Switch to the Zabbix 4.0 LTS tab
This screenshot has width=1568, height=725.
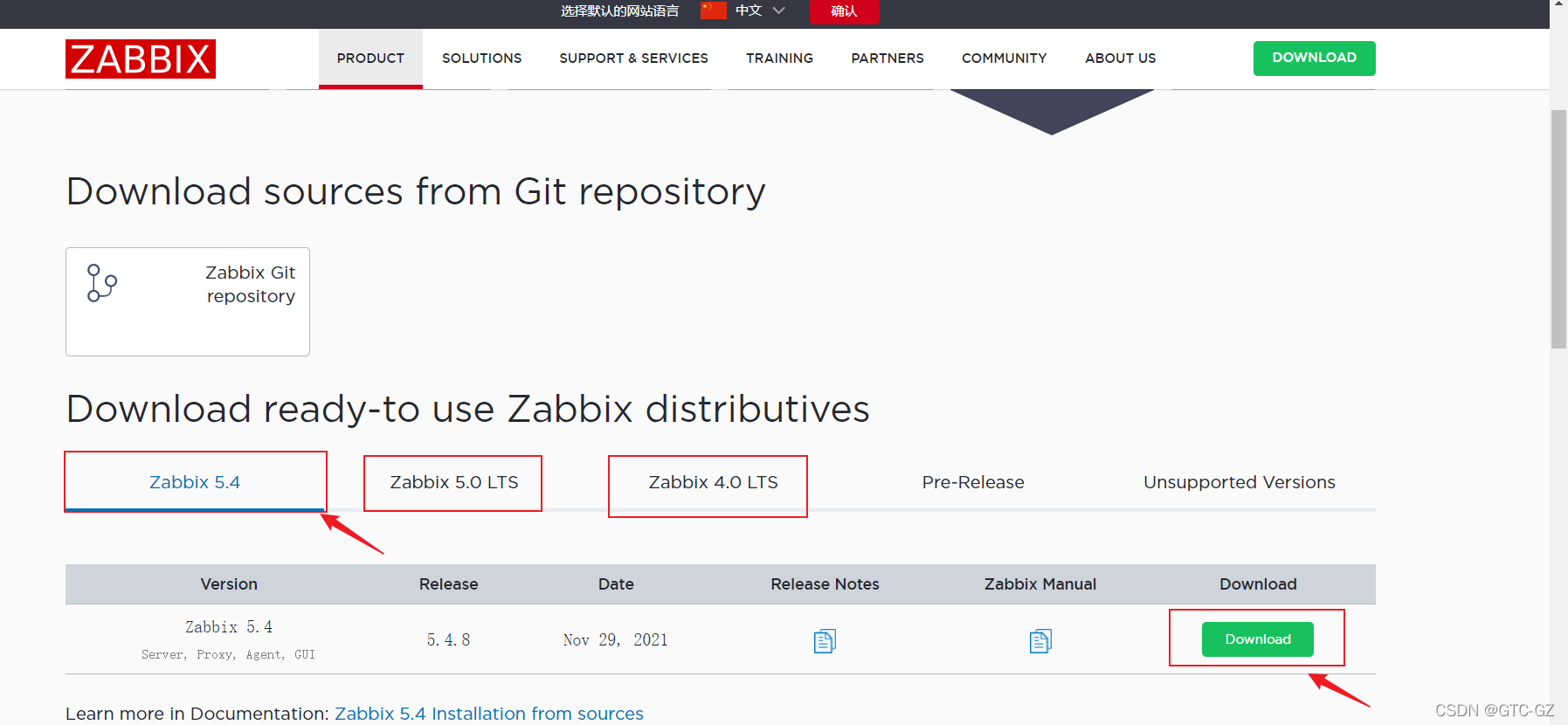pyautogui.click(x=713, y=482)
